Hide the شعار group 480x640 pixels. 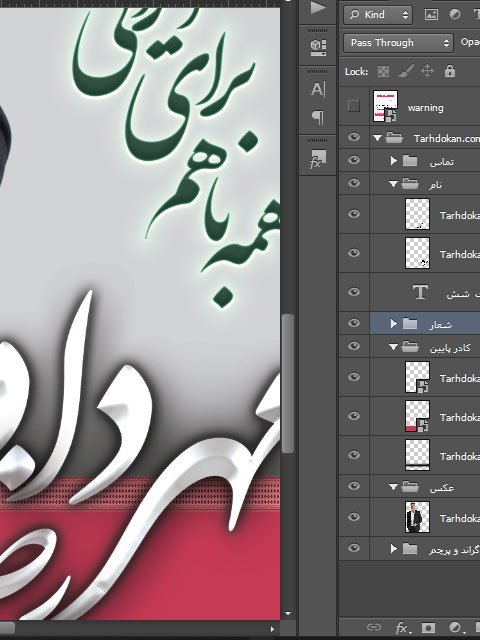[354, 323]
